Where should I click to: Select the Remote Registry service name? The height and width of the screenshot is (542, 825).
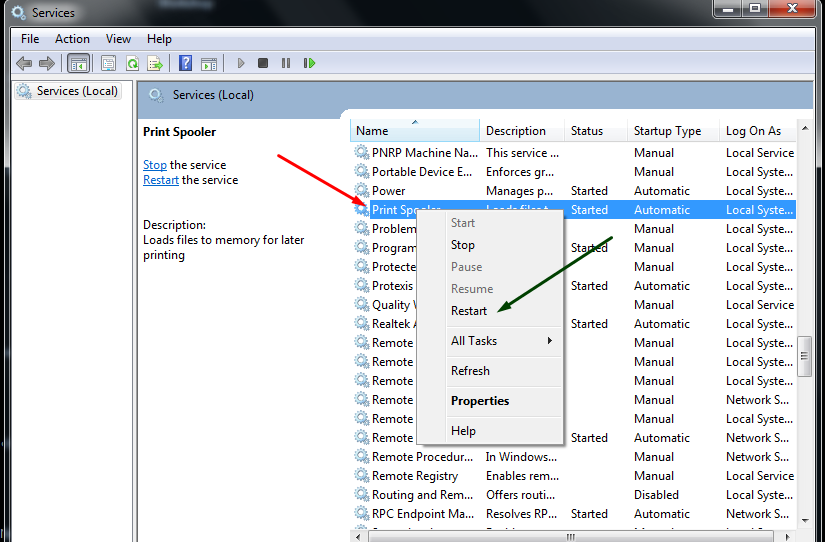coord(415,476)
